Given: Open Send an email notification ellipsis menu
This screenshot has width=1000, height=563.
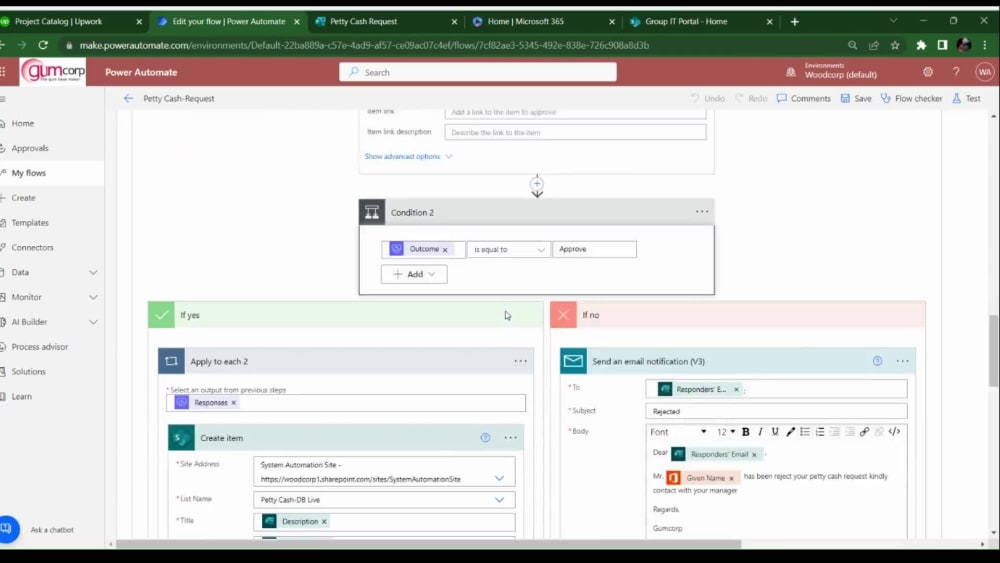Looking at the screenshot, I should [902, 361].
